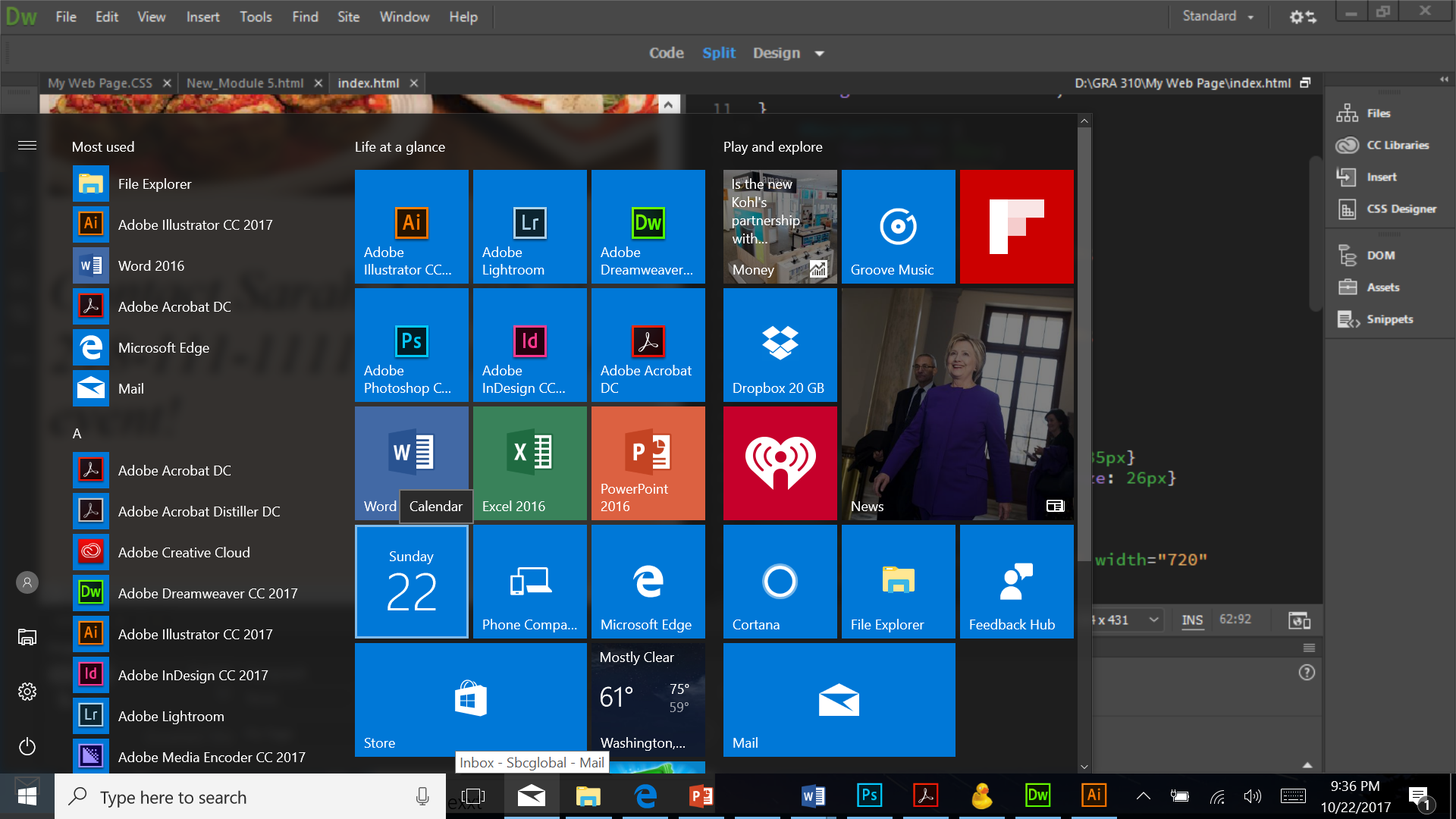Open the lower panel options menu

point(1309,648)
